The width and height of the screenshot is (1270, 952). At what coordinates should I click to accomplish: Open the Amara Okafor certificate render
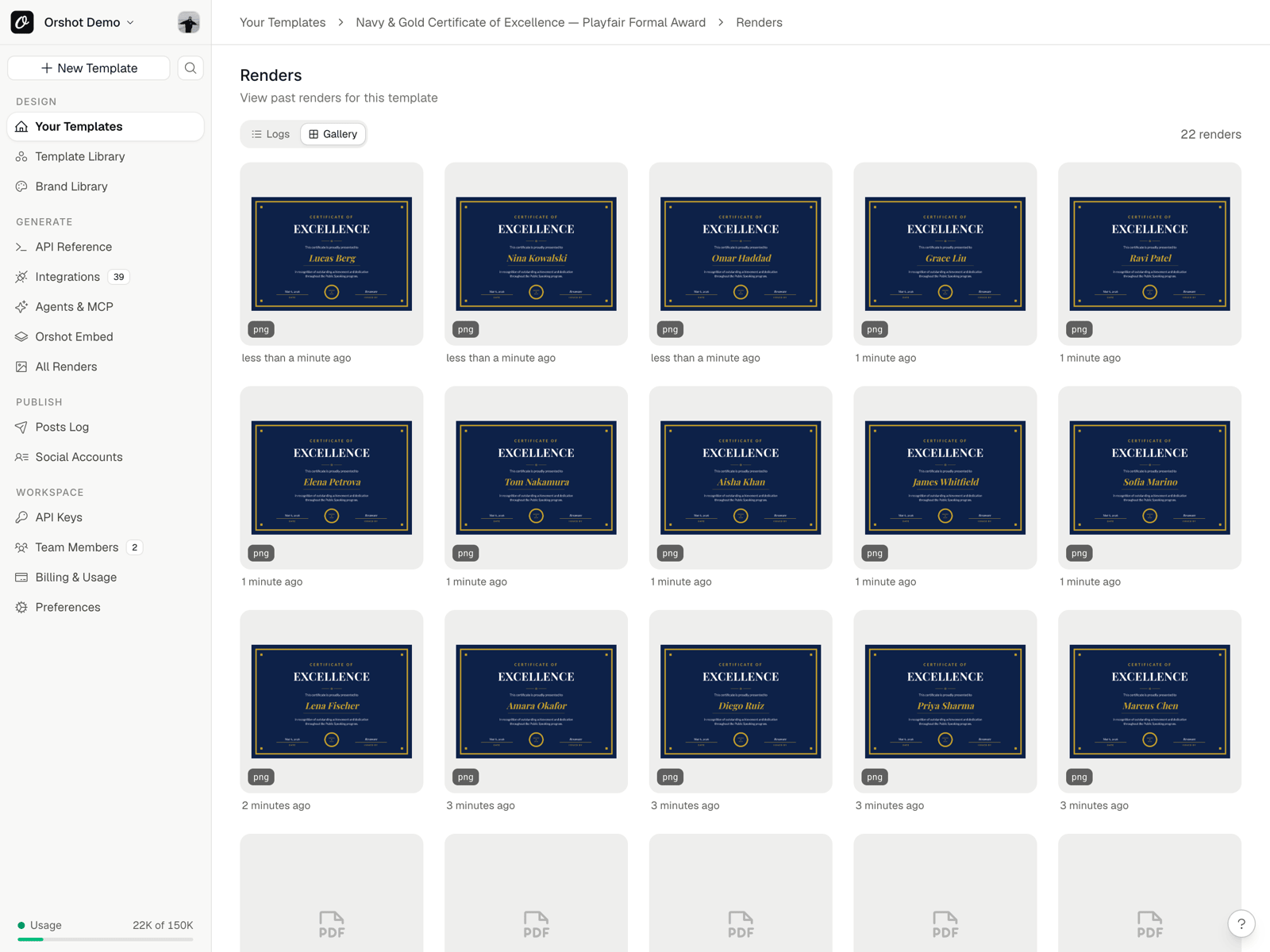pos(536,701)
